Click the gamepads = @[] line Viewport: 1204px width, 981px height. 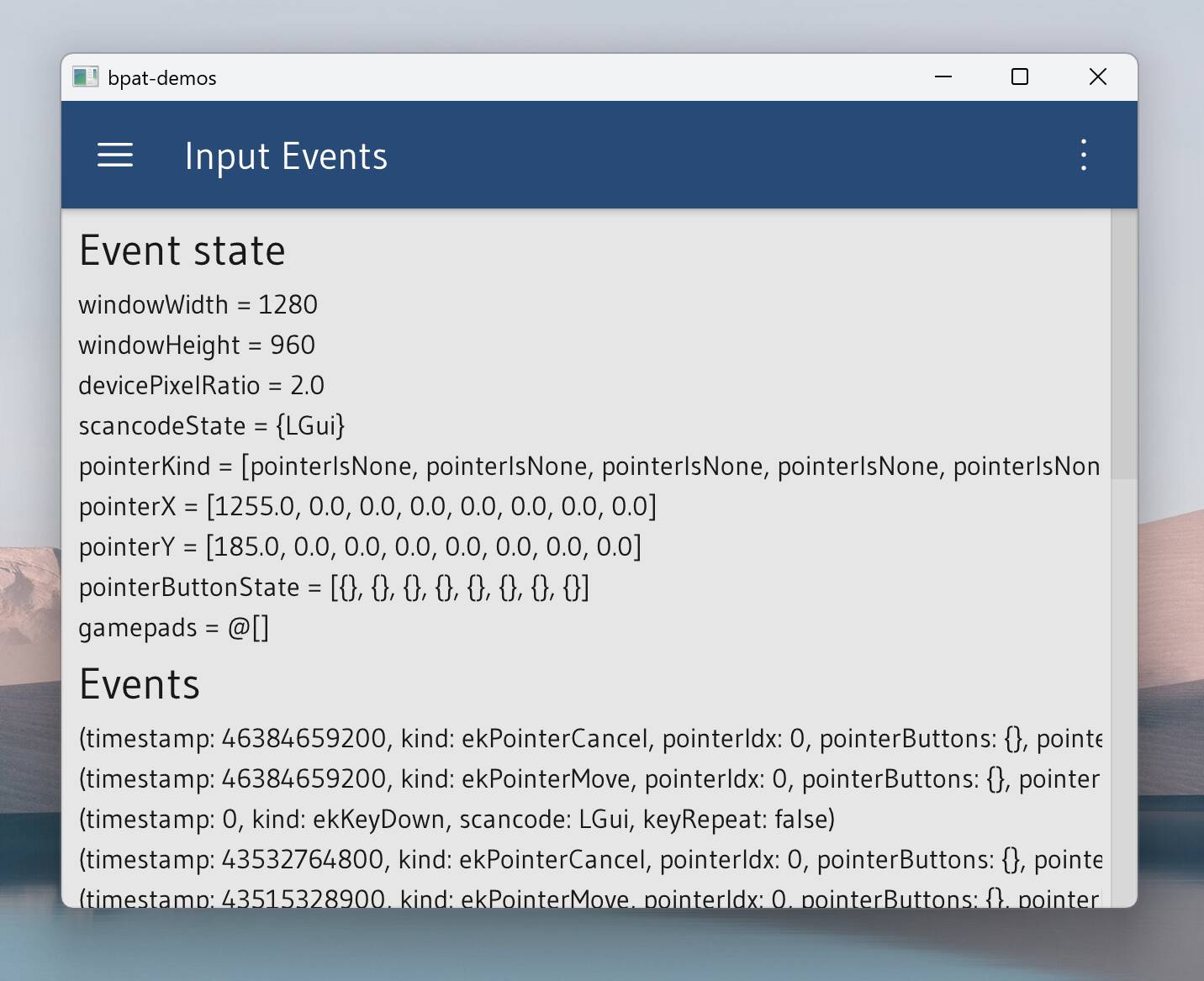[x=174, y=628]
